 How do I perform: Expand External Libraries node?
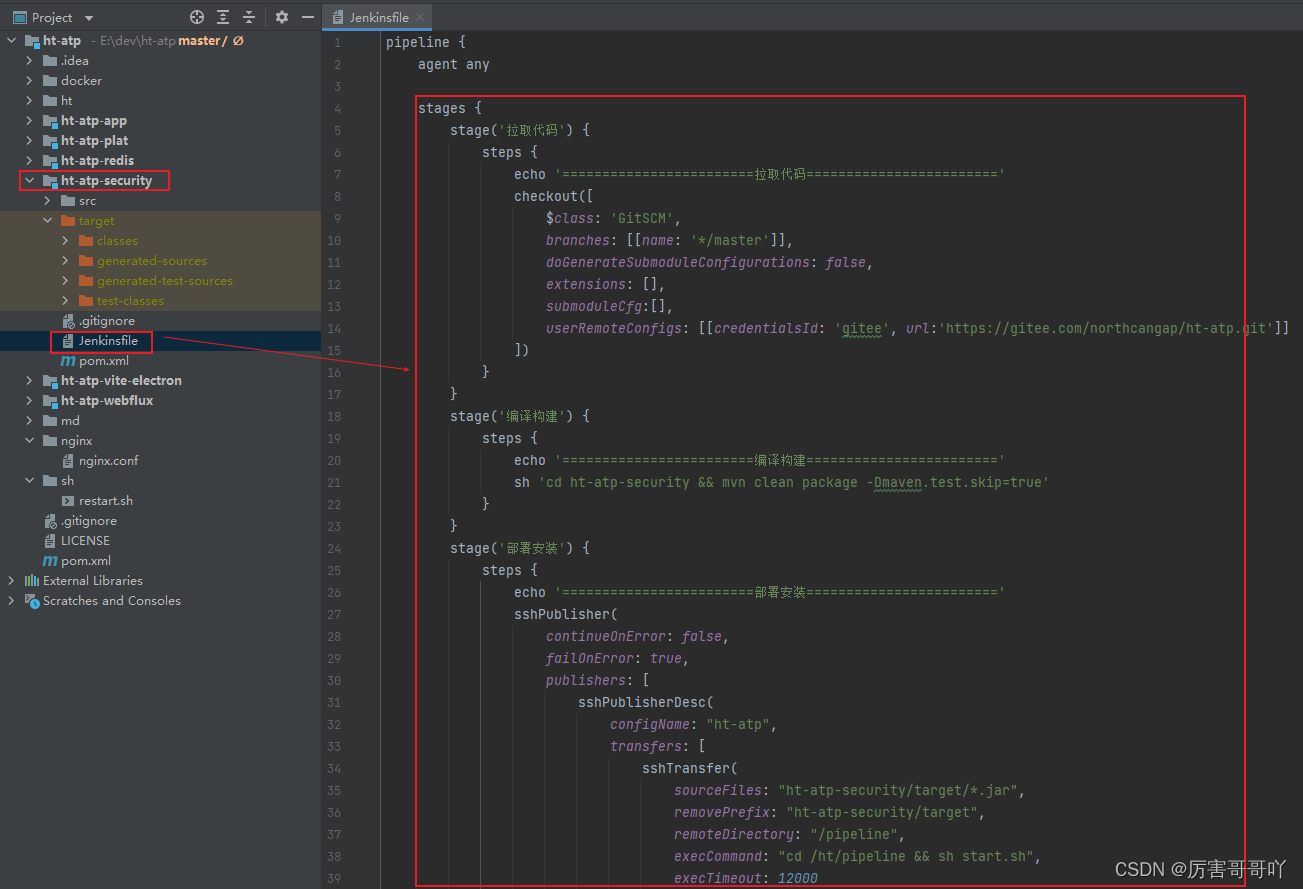[x=11, y=581]
